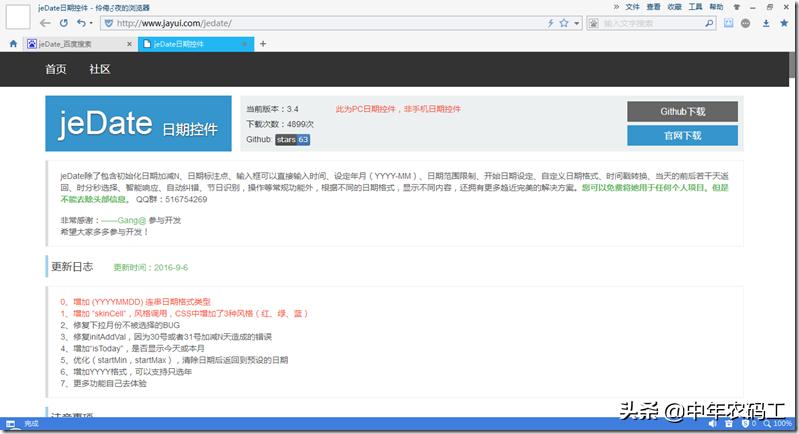Open a new tab with plus button
Image resolution: width=799 pixels, height=434 pixels.
[x=263, y=44]
